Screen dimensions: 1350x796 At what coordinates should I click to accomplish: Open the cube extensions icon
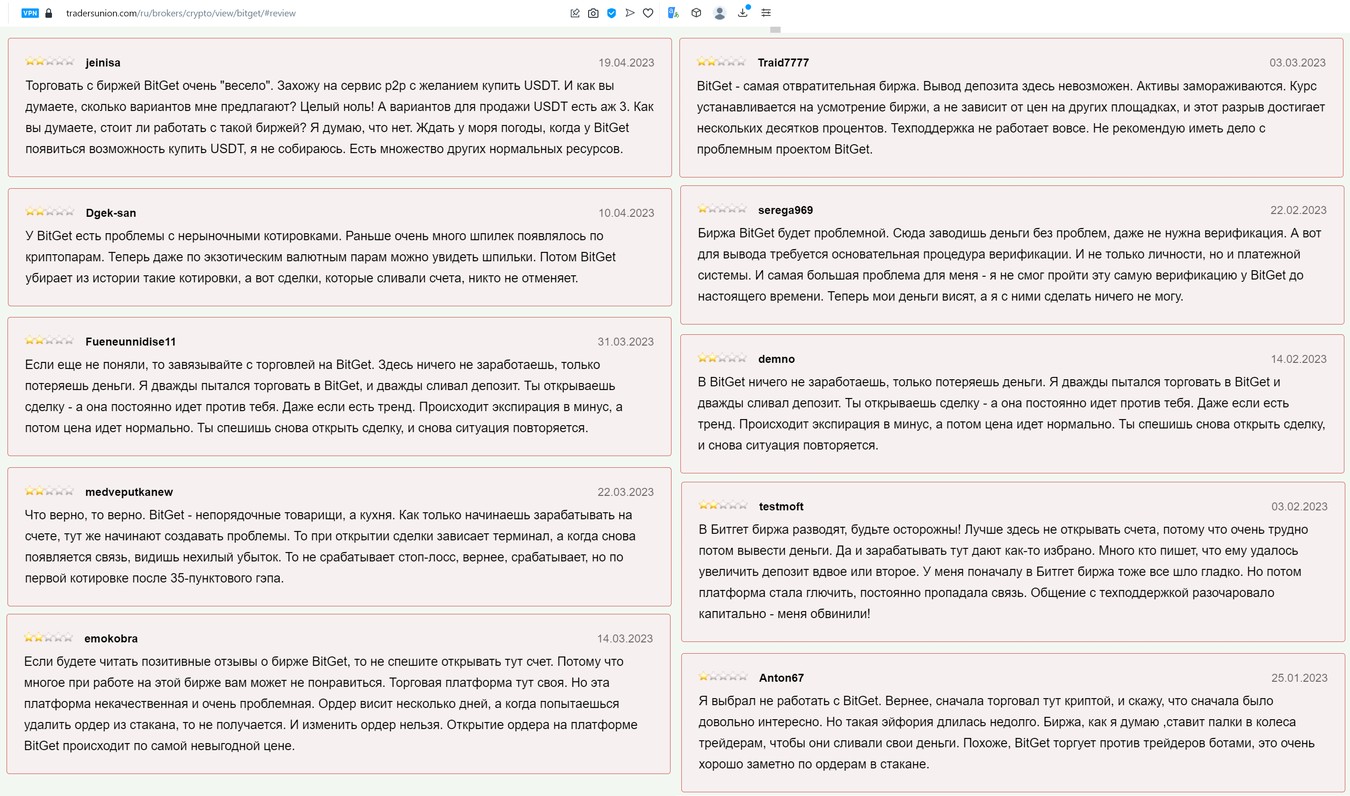tap(696, 13)
